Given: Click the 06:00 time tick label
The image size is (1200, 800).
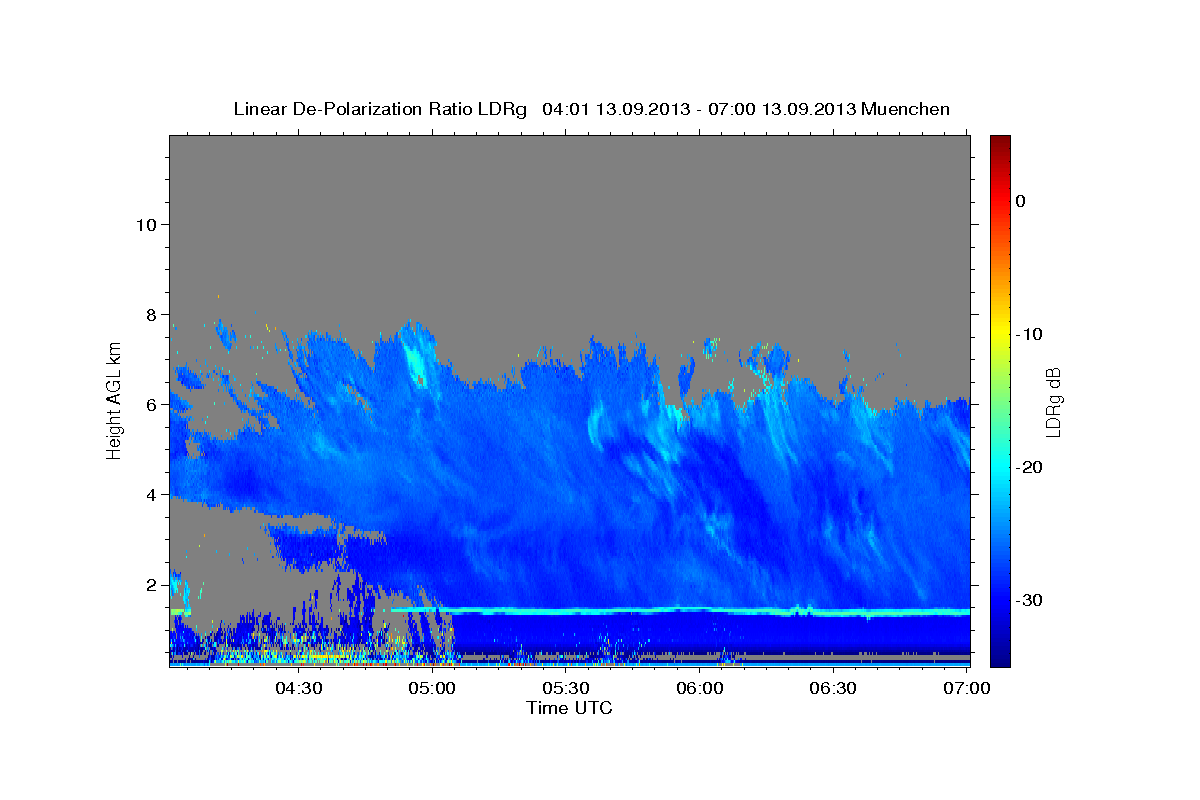Looking at the screenshot, I should (x=699, y=688).
